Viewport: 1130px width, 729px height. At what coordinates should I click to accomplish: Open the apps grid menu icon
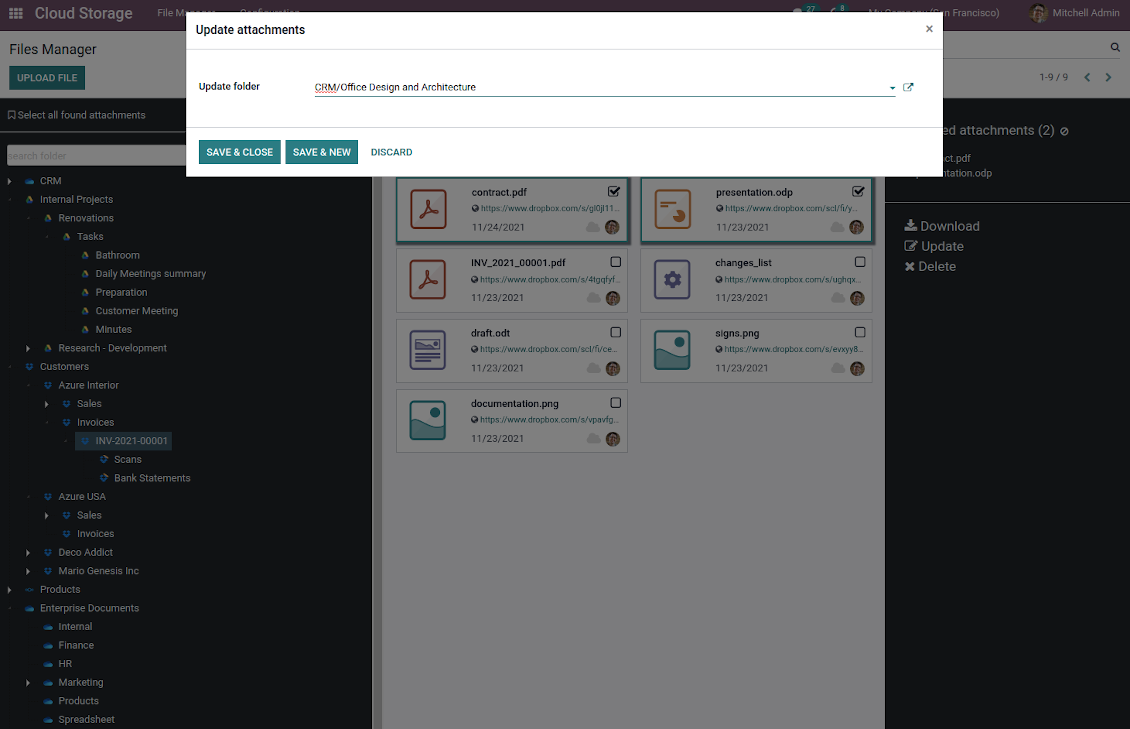click(x=16, y=14)
